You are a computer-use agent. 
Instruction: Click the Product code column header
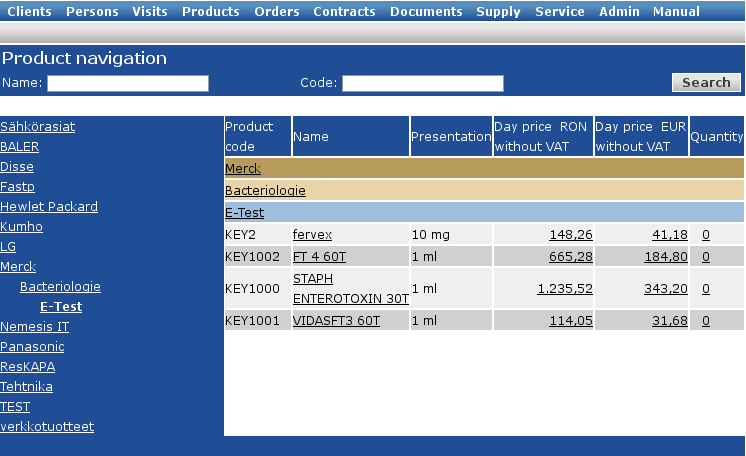click(x=257, y=136)
